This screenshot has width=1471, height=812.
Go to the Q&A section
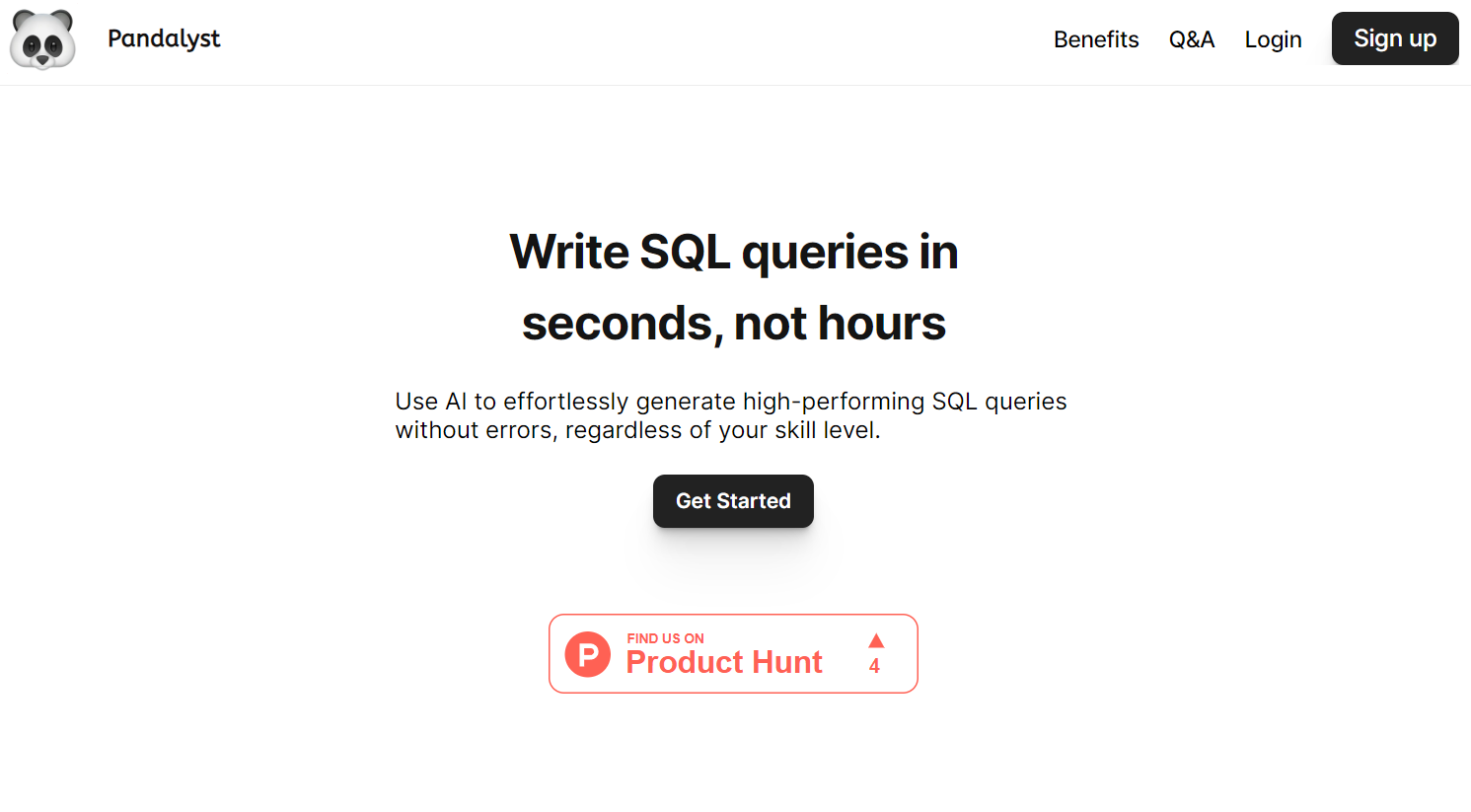1191,39
